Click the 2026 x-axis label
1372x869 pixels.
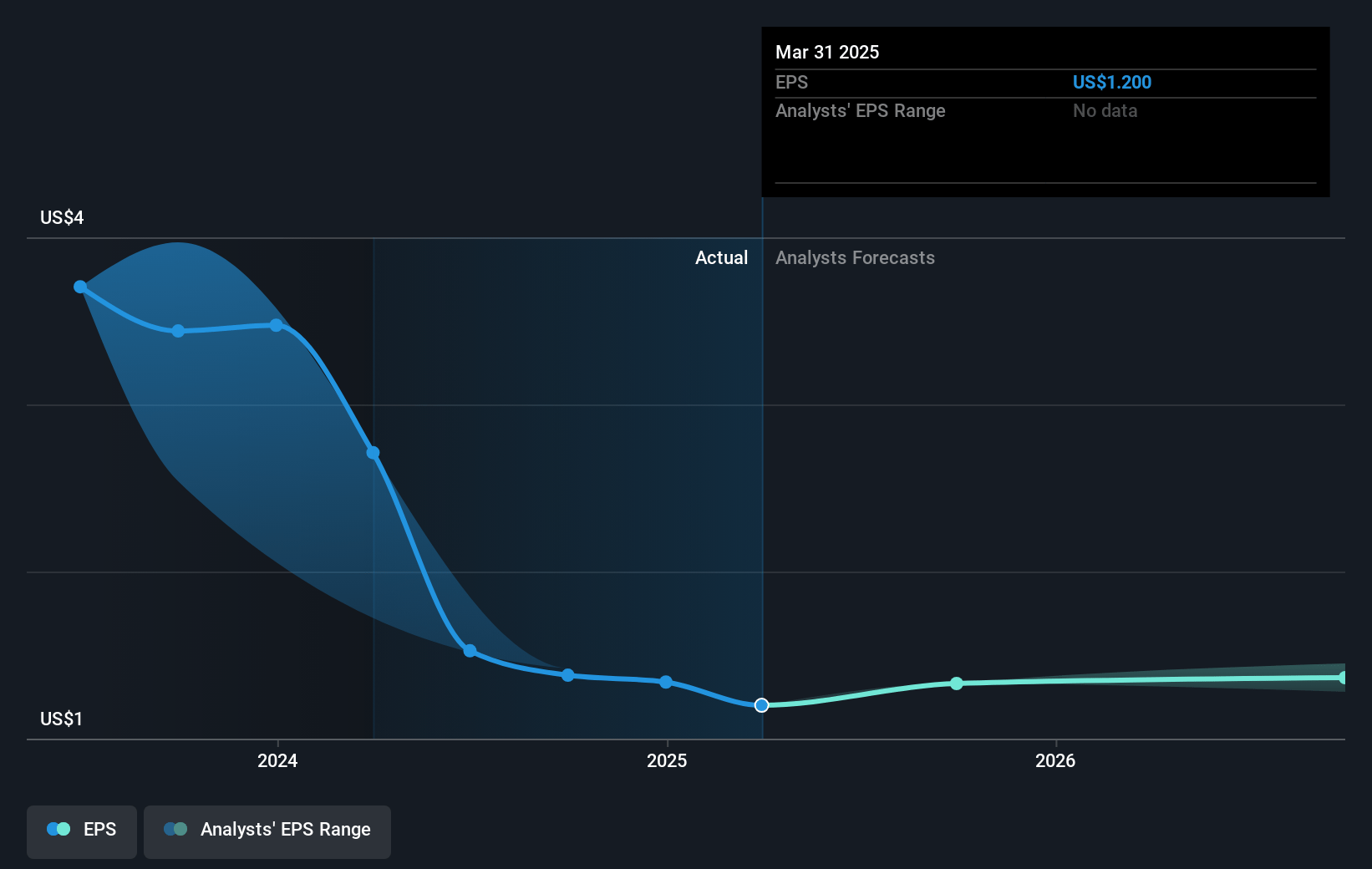1055,760
